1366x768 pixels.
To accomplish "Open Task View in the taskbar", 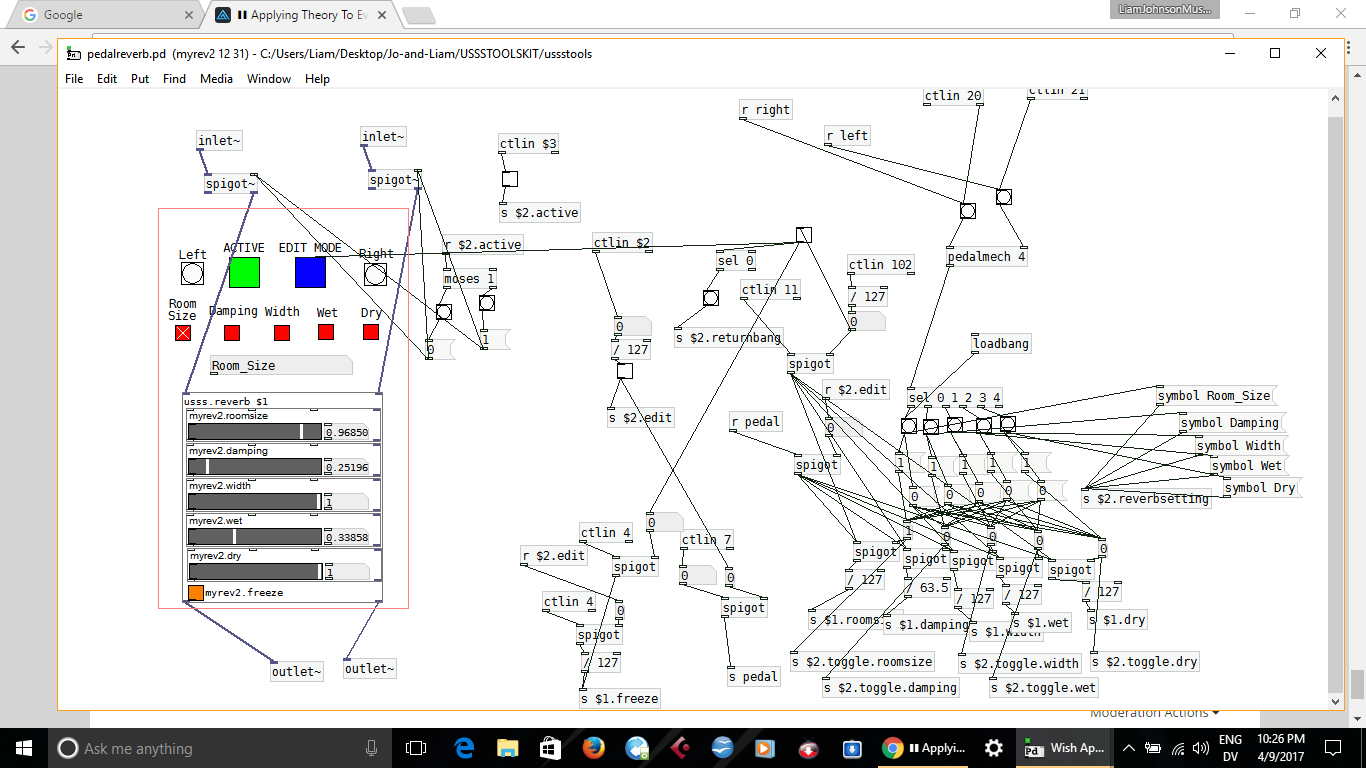I will click(x=416, y=748).
